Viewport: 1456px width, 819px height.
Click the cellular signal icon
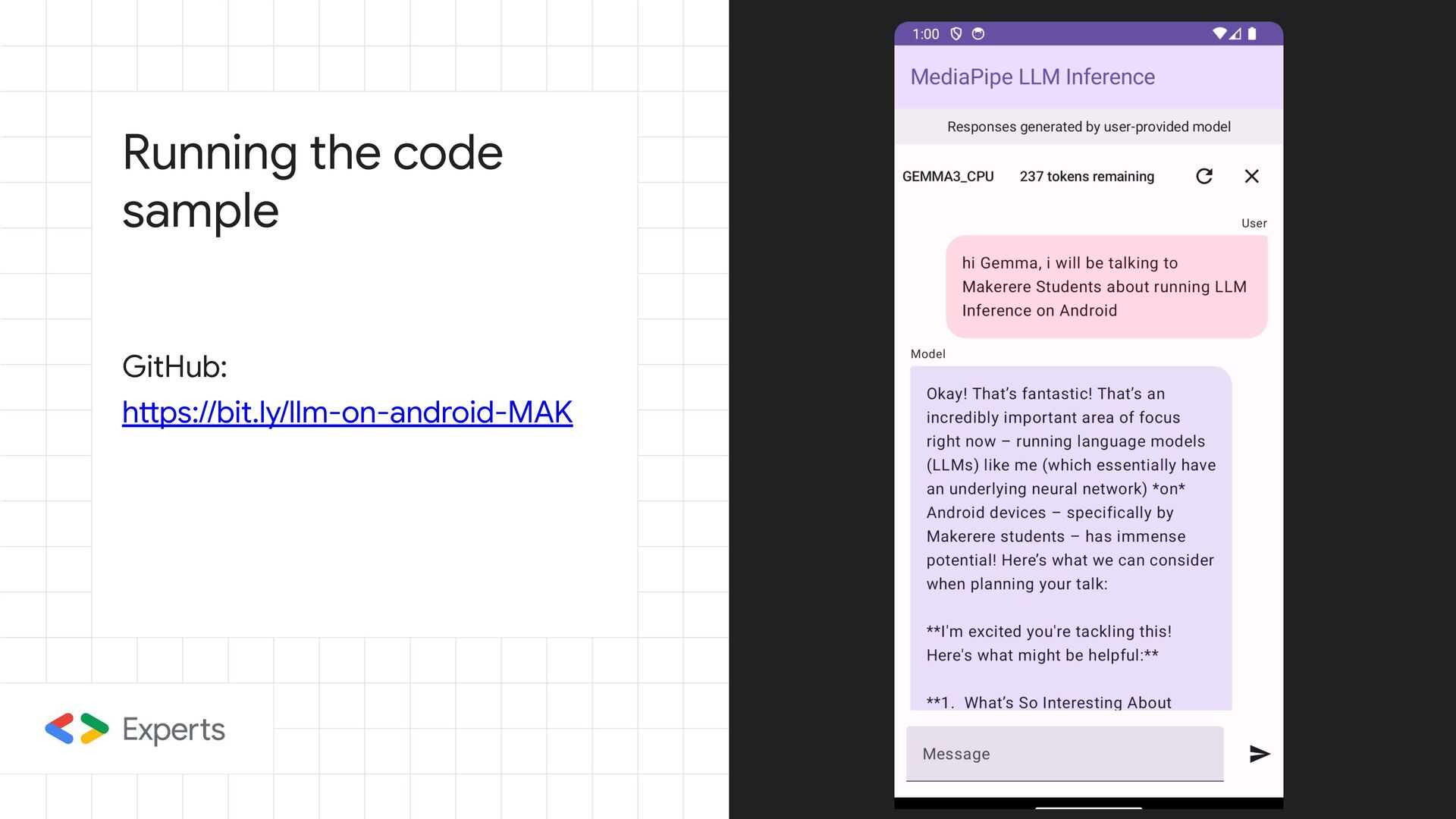pos(1236,33)
